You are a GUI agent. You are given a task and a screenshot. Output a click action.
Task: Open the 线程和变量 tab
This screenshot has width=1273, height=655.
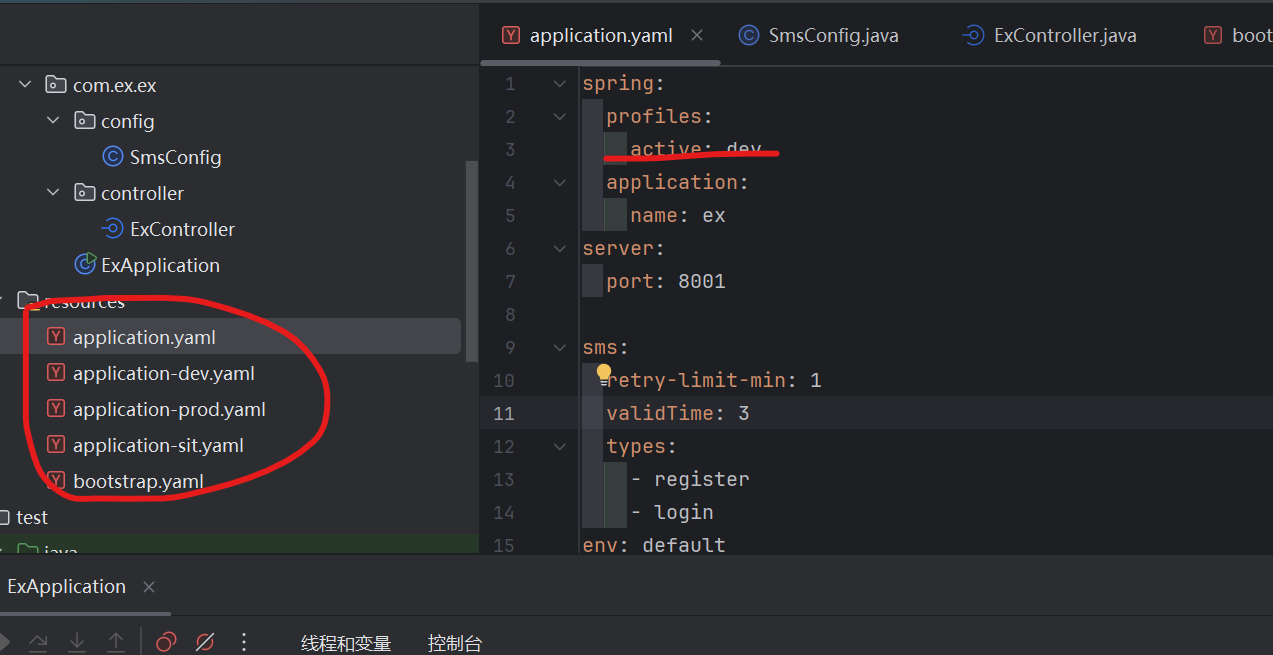coord(346,643)
